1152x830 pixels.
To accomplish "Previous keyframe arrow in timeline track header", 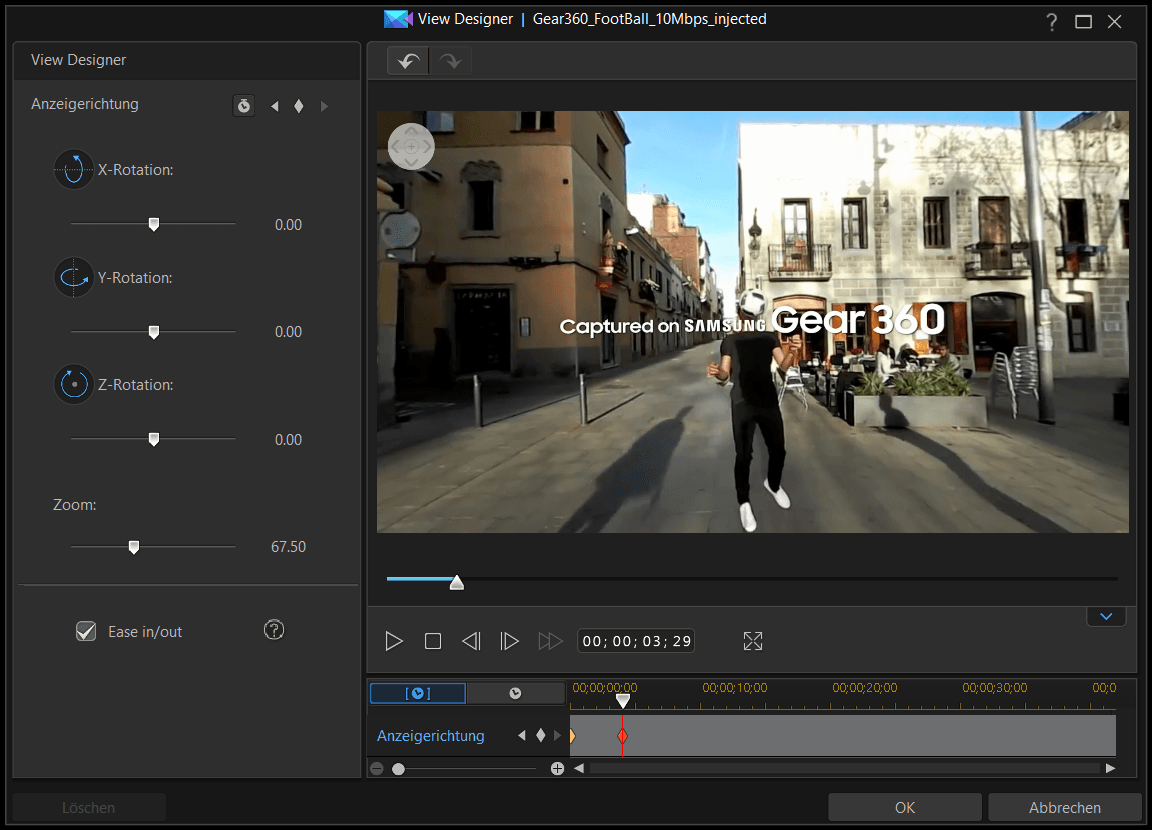I will click(x=522, y=735).
